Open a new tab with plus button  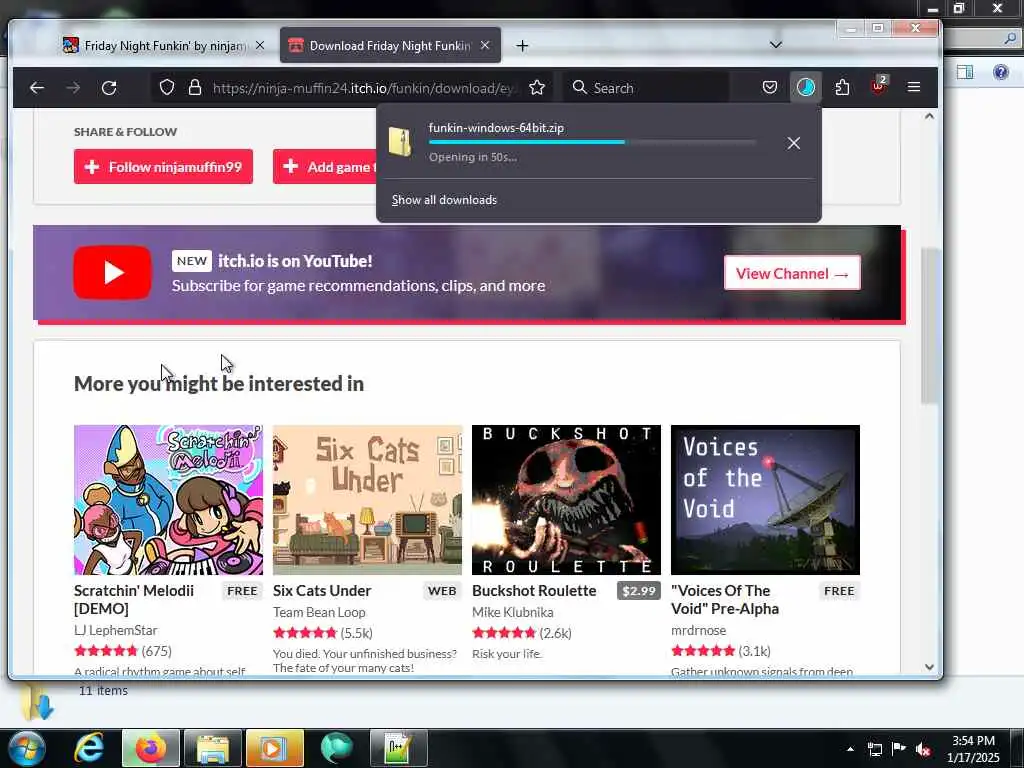click(x=522, y=46)
